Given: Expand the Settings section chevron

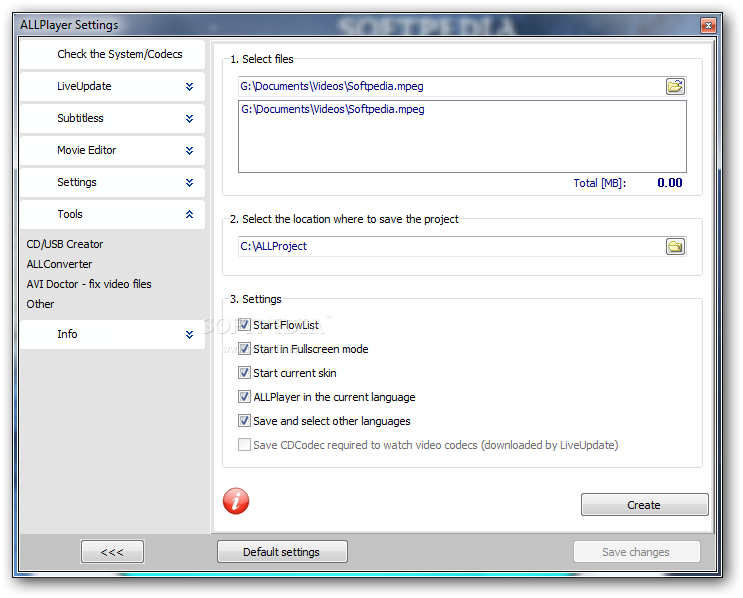Looking at the screenshot, I should coord(190,182).
